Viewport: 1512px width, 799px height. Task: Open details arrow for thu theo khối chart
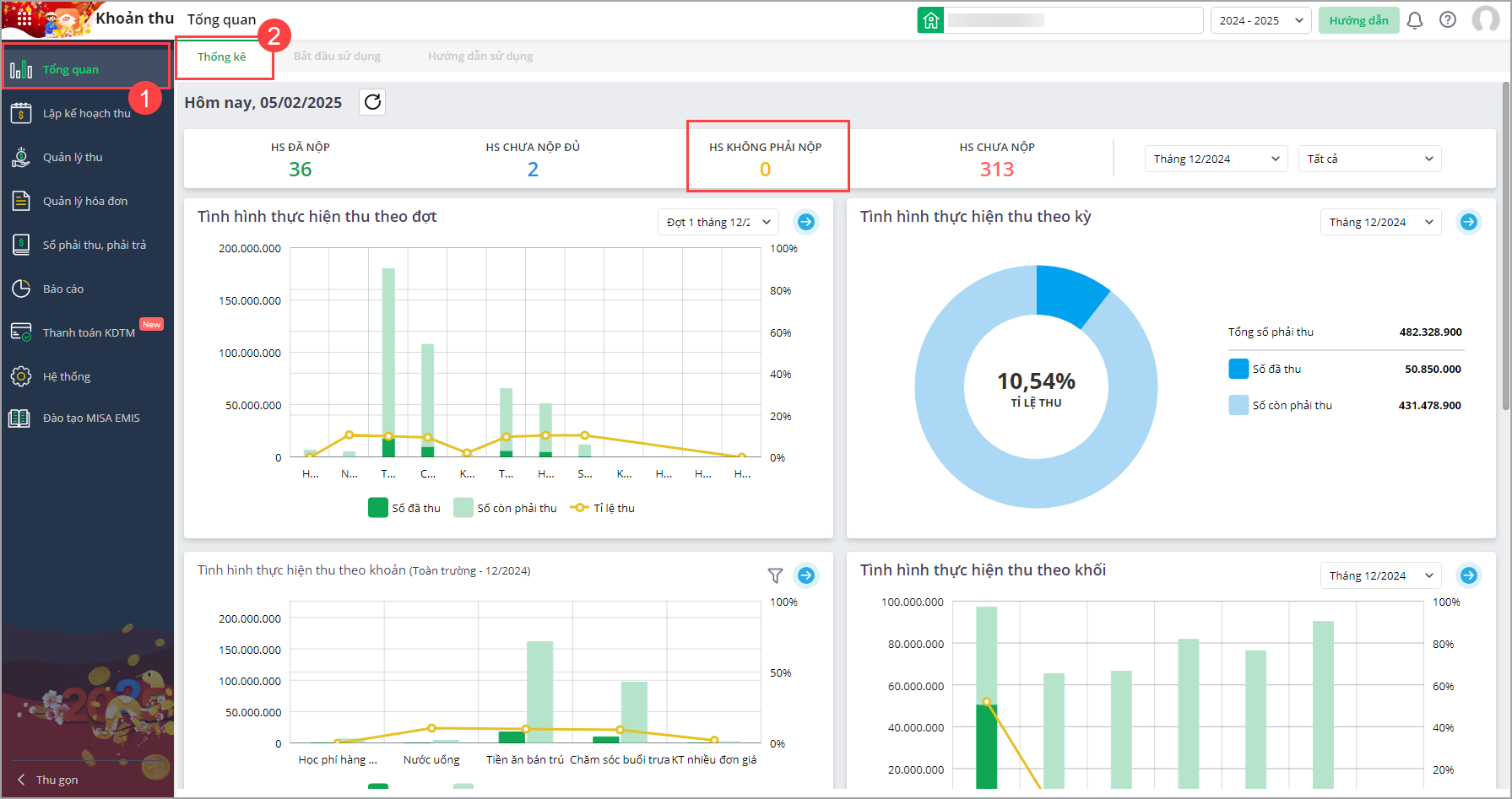(1469, 575)
